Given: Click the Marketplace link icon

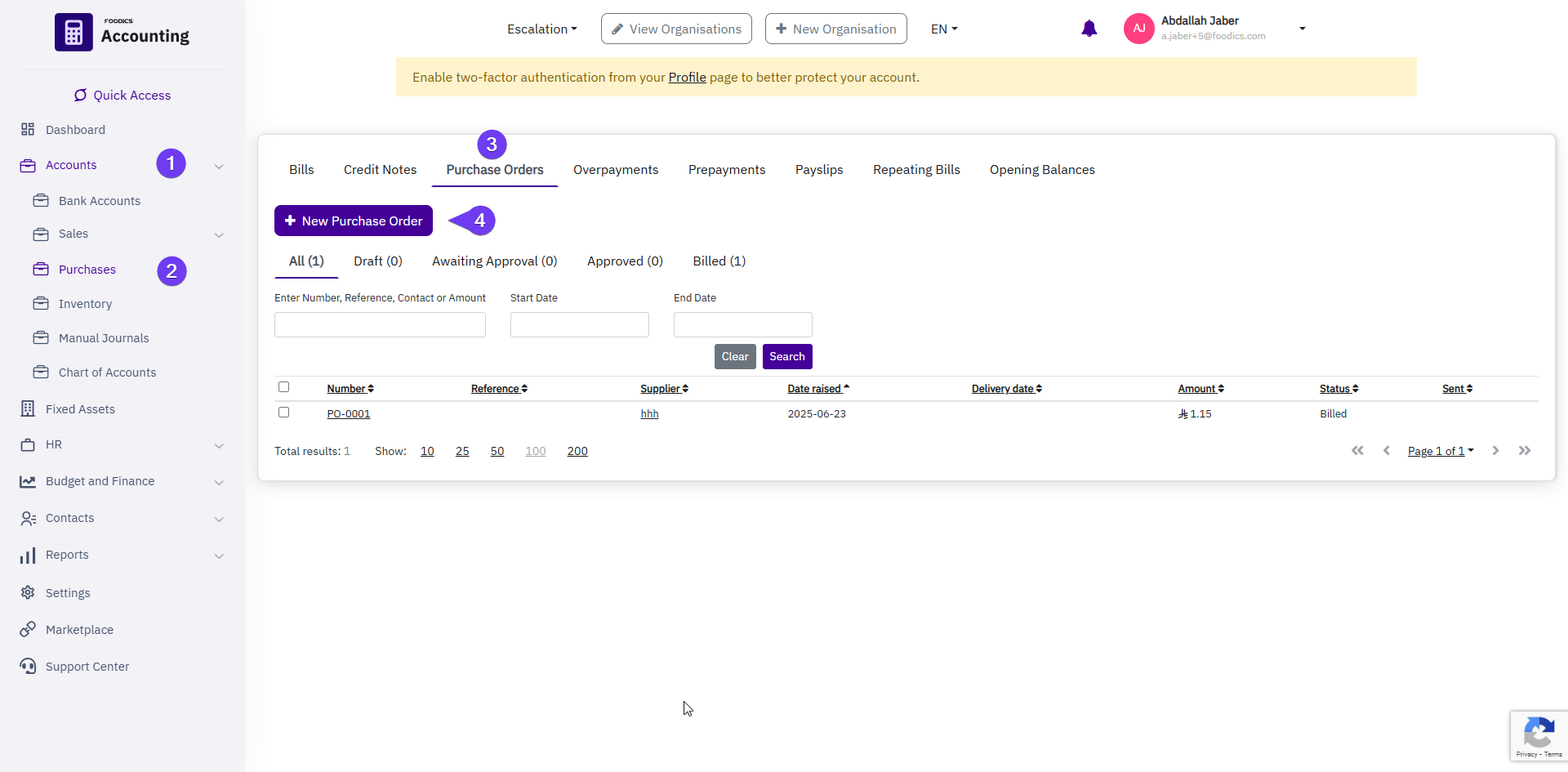Looking at the screenshot, I should pyautogui.click(x=28, y=629).
